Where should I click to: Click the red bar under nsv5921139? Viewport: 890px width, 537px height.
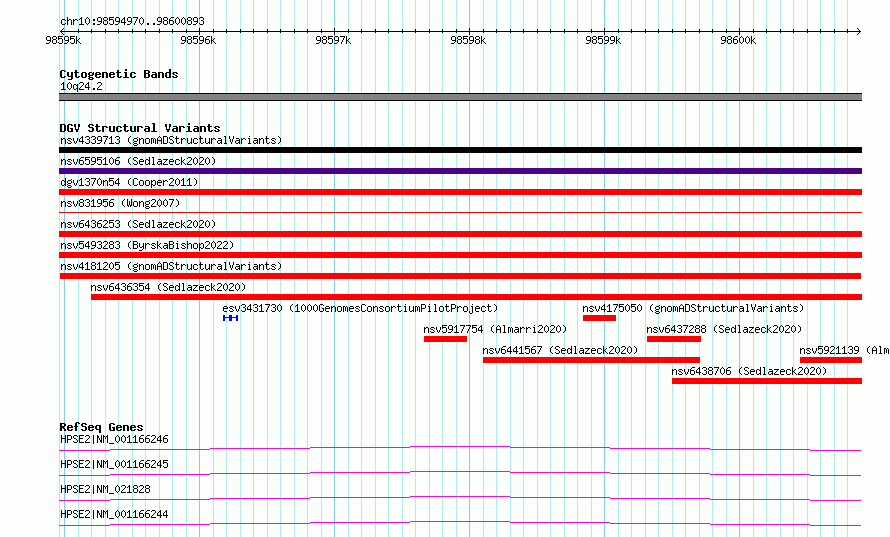[831, 360]
